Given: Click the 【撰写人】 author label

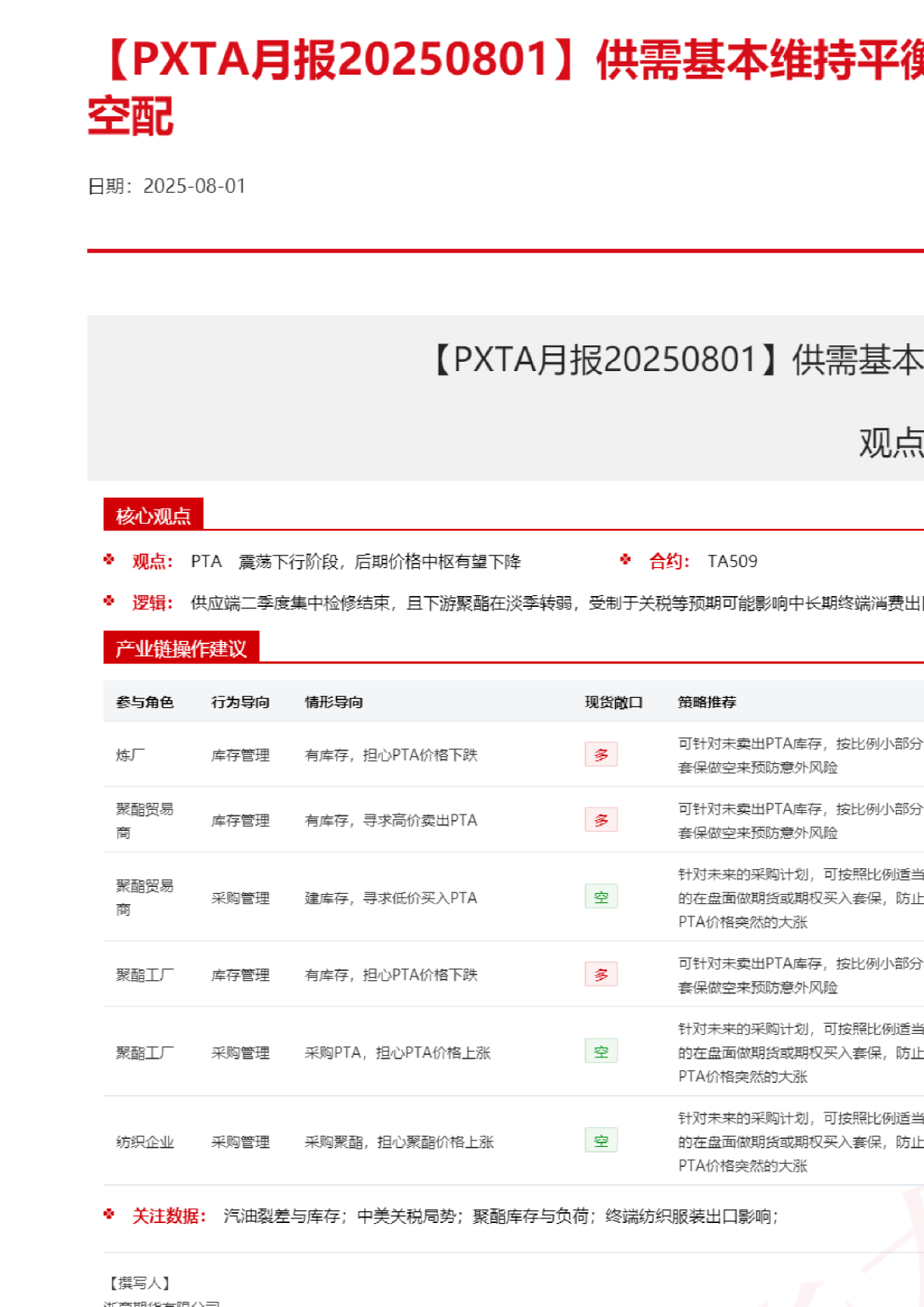Looking at the screenshot, I should pos(139,1283).
